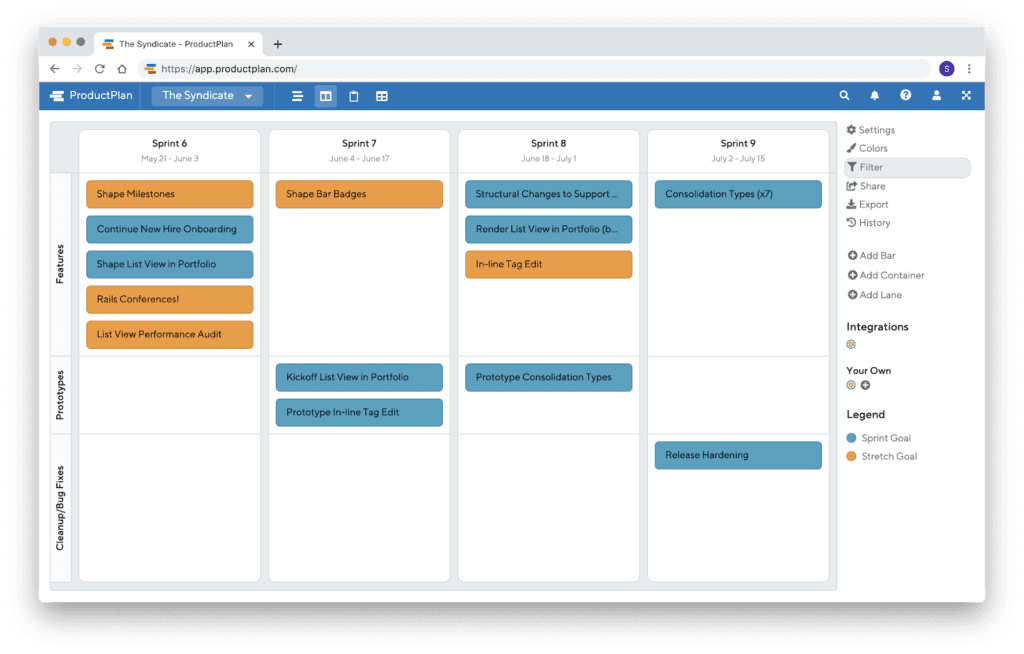Toggle the Filter option in the sidebar
The image size is (1024, 654).
pos(875,166)
